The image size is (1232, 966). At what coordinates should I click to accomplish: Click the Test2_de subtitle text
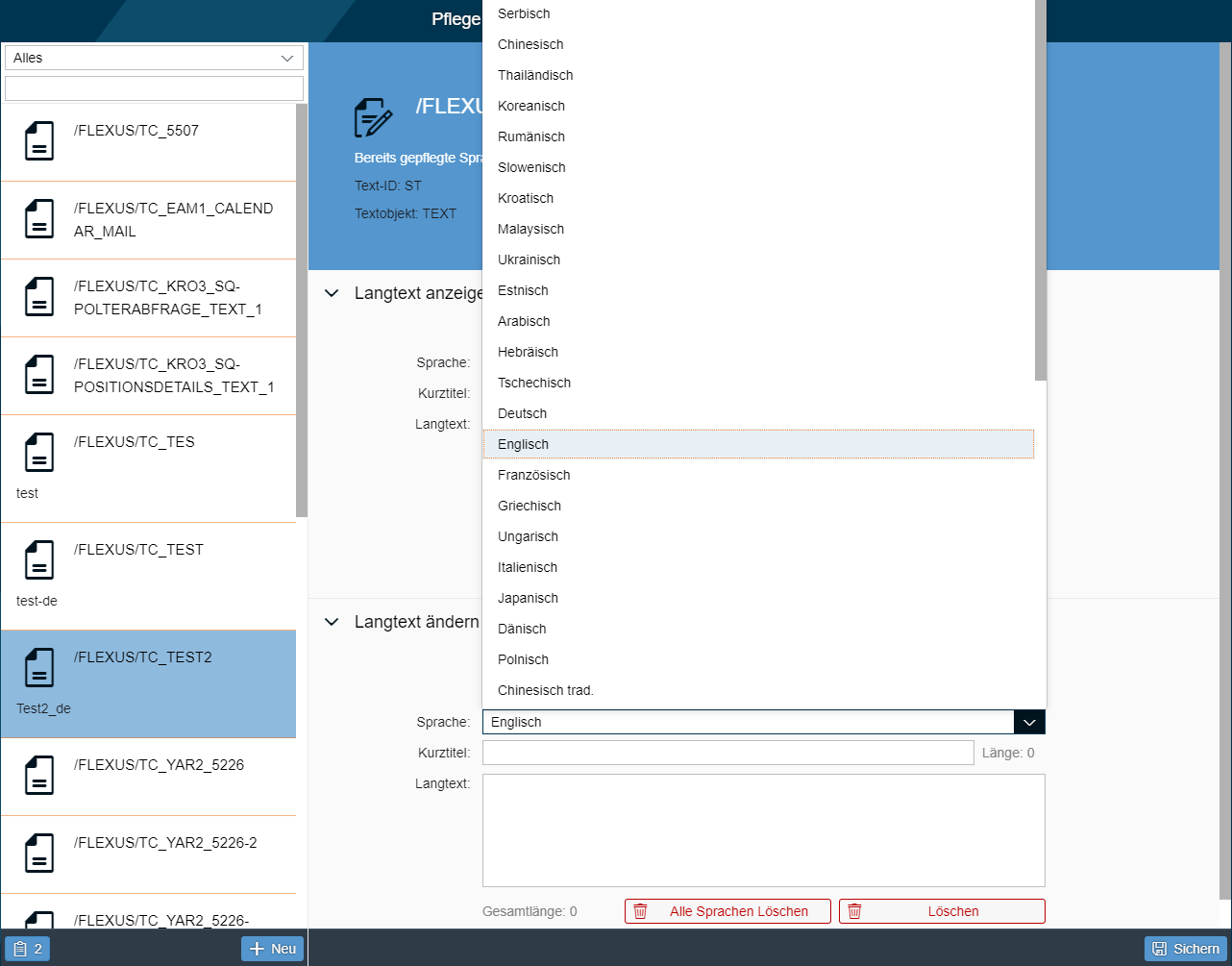(x=43, y=708)
